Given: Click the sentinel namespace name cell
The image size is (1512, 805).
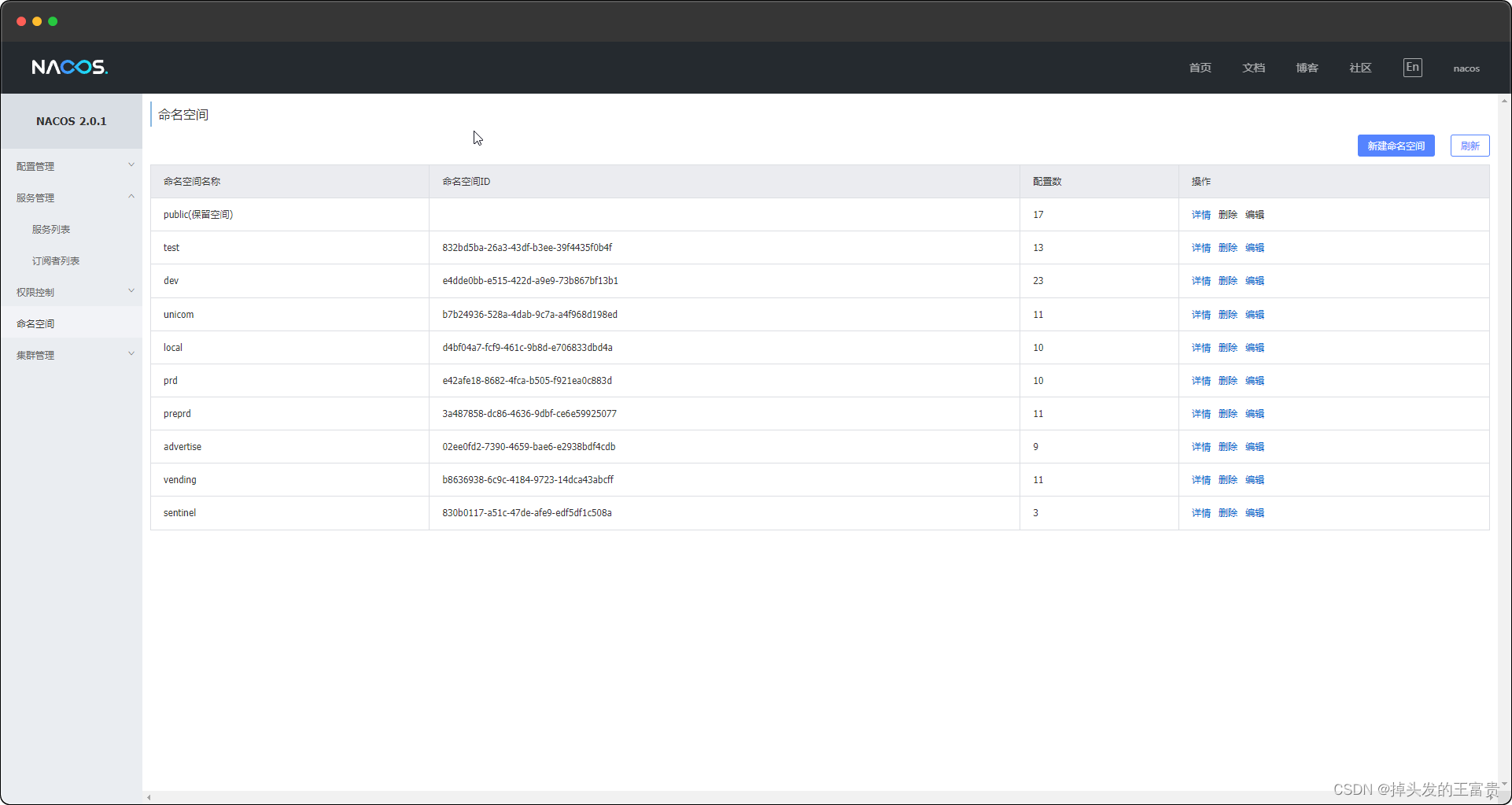Looking at the screenshot, I should 289,513.
